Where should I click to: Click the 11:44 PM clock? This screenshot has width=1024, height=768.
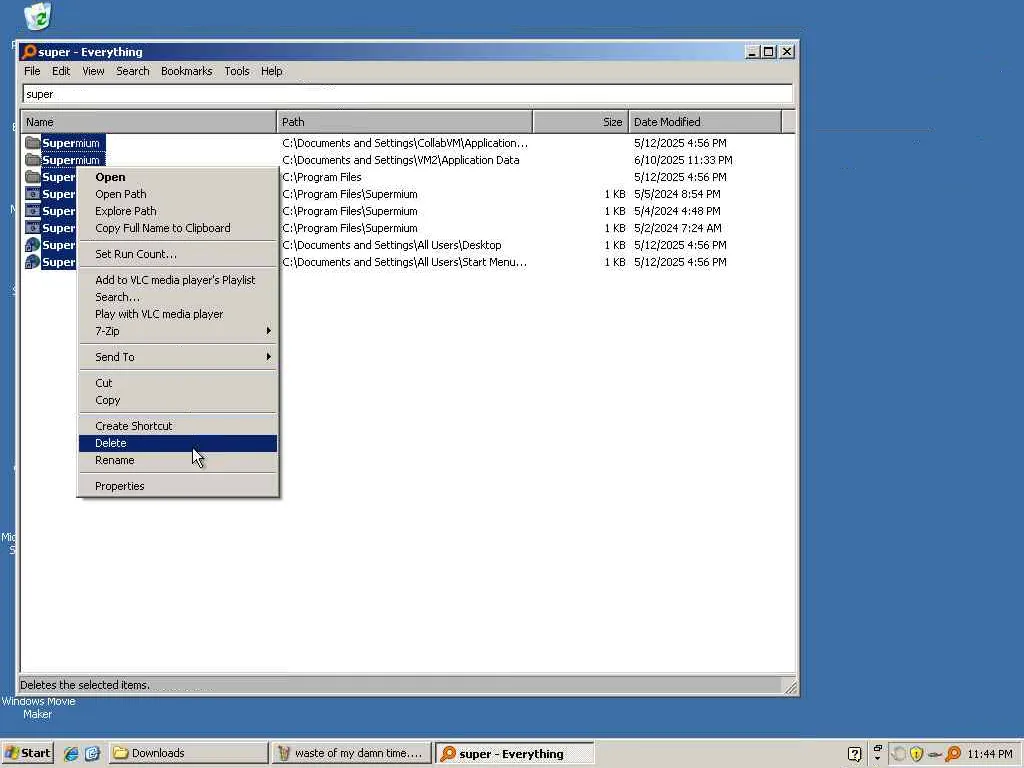point(989,754)
